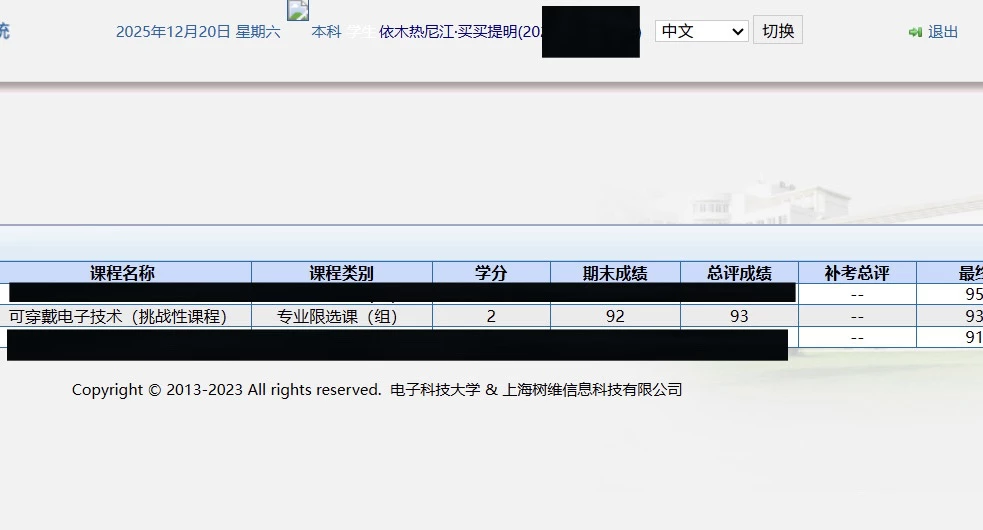Viewport: 983px width, 530px height.
Task: Click the date text 2025年12月20日 星期六
Action: pyautogui.click(x=198, y=31)
